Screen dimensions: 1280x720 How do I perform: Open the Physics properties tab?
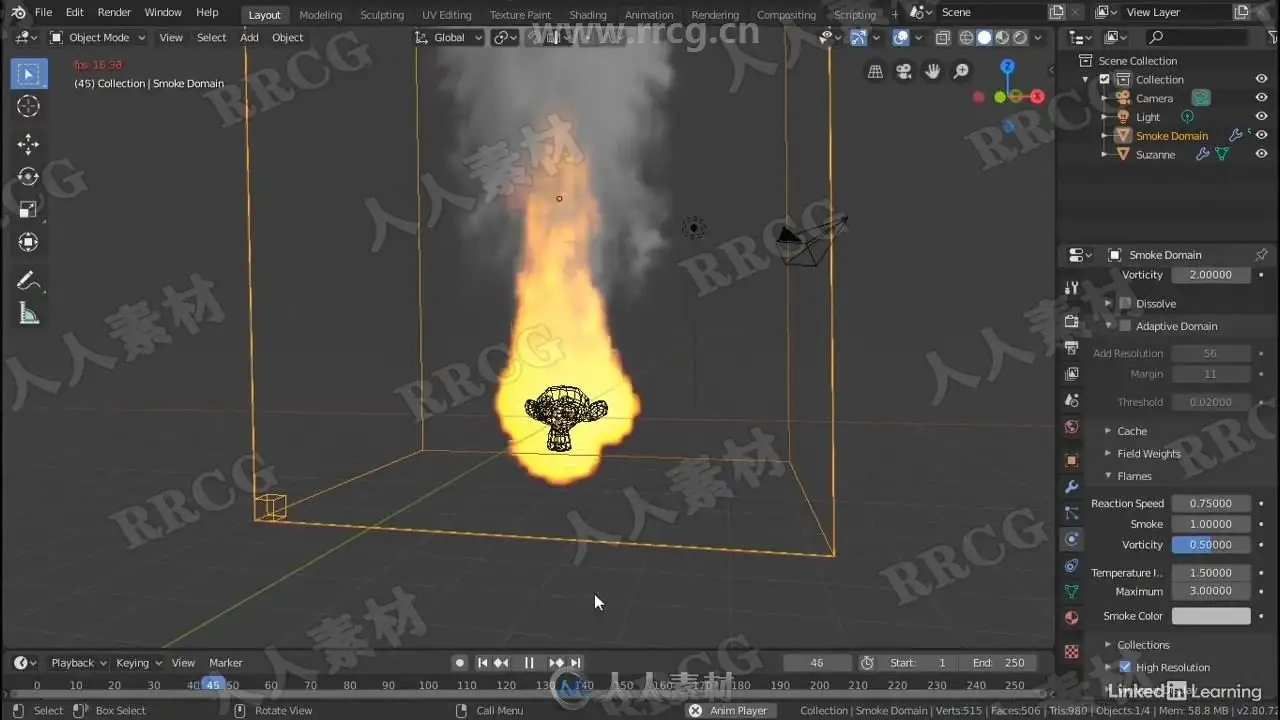click(x=1072, y=539)
